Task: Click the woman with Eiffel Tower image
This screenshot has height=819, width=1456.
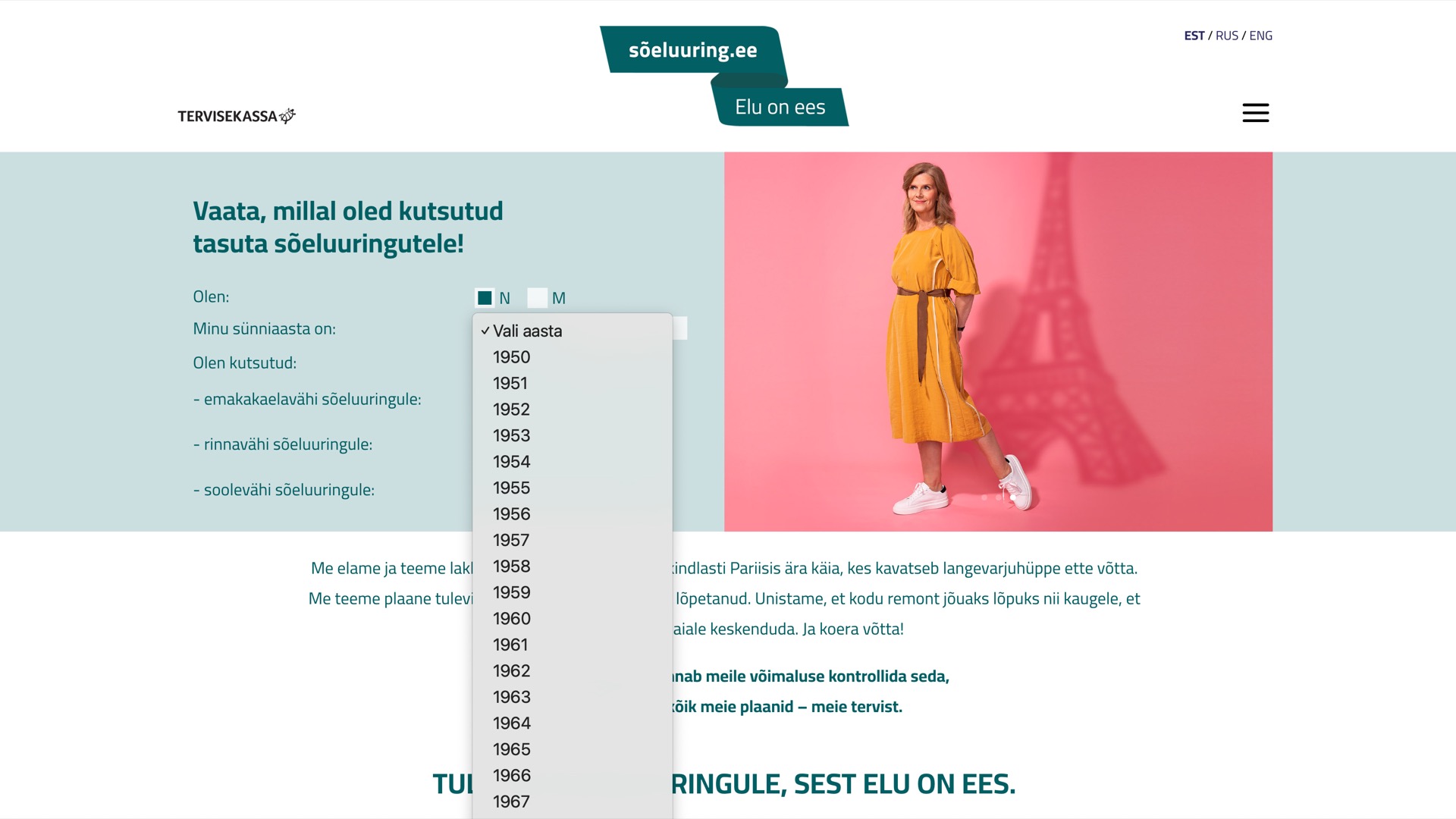Action: pyautogui.click(x=998, y=341)
